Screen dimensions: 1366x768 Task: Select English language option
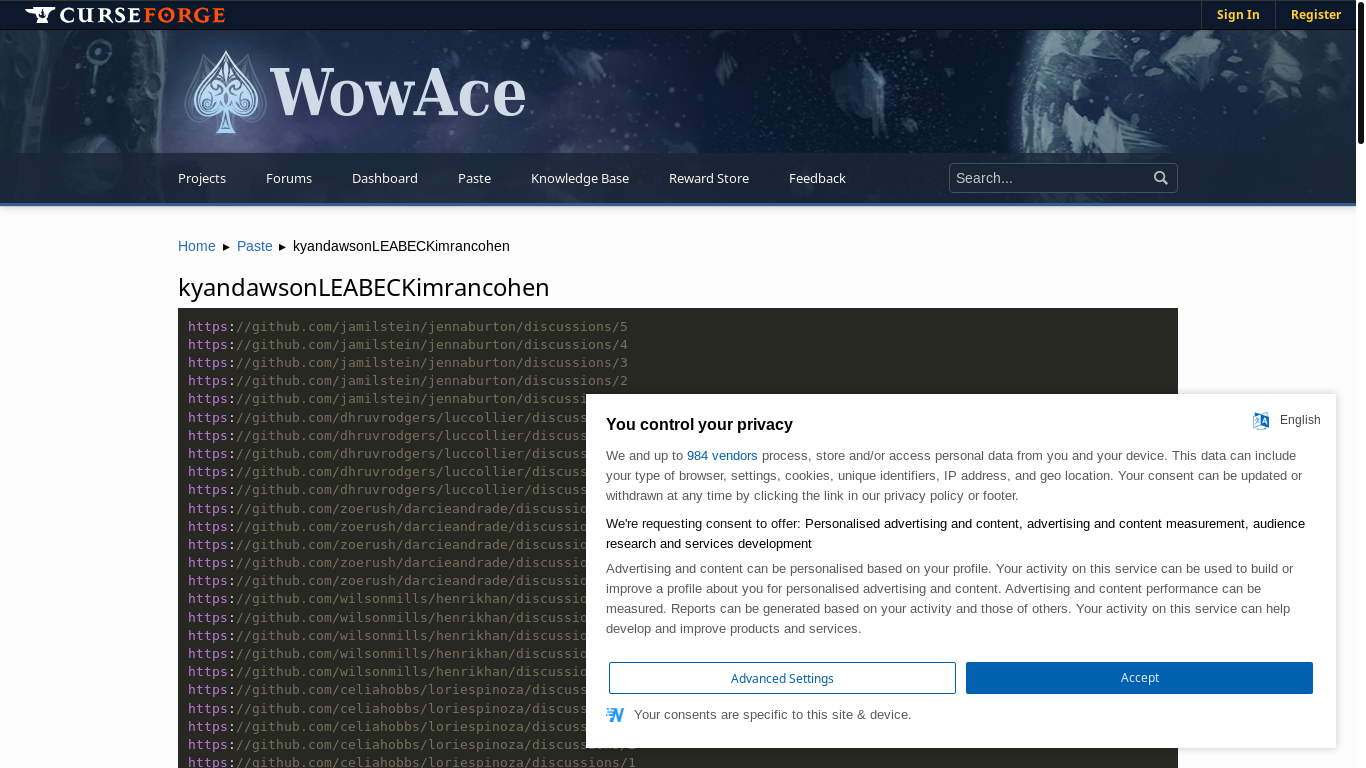(1300, 420)
